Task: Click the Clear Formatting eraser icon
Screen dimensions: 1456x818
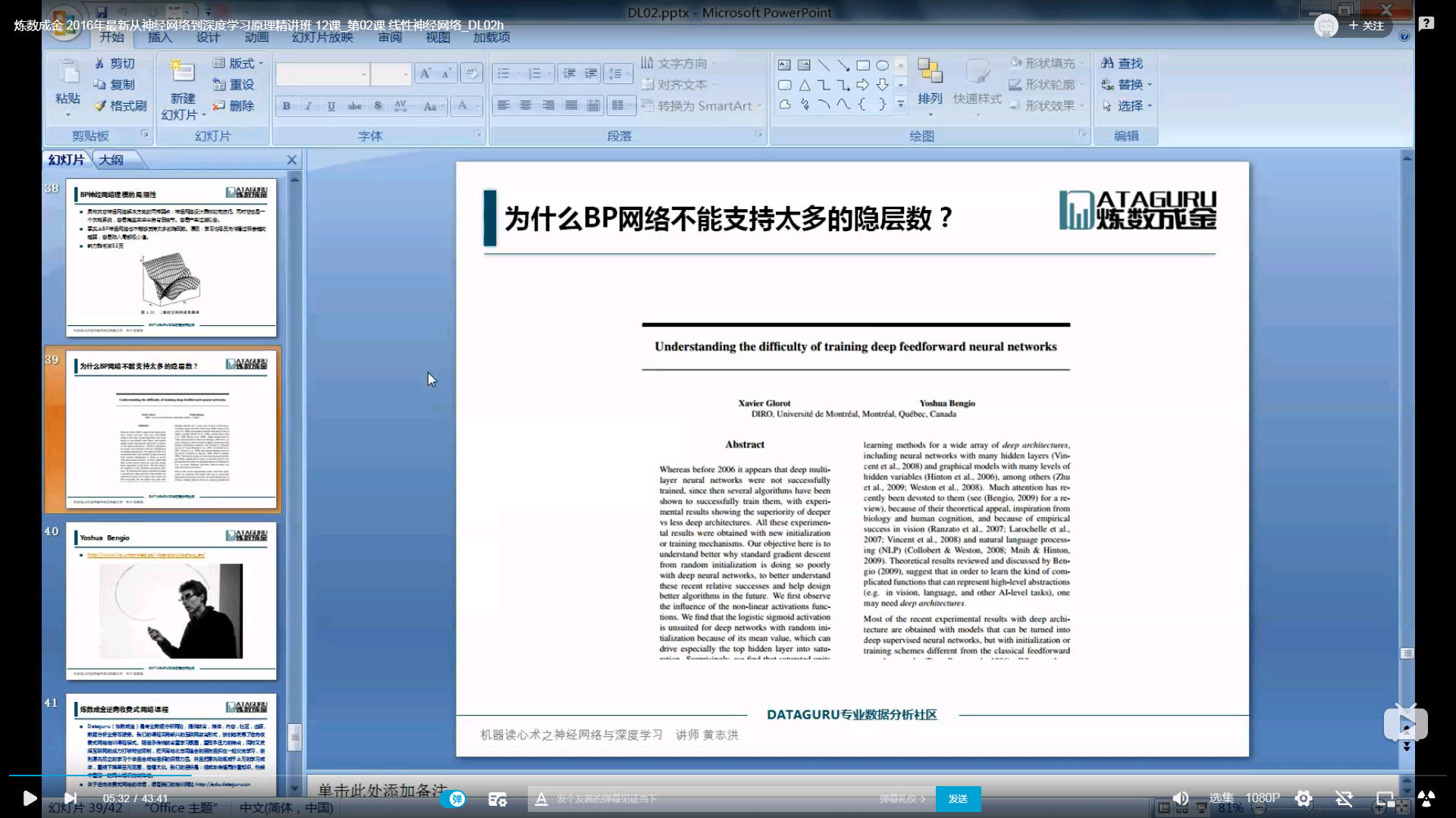Action: coord(471,74)
